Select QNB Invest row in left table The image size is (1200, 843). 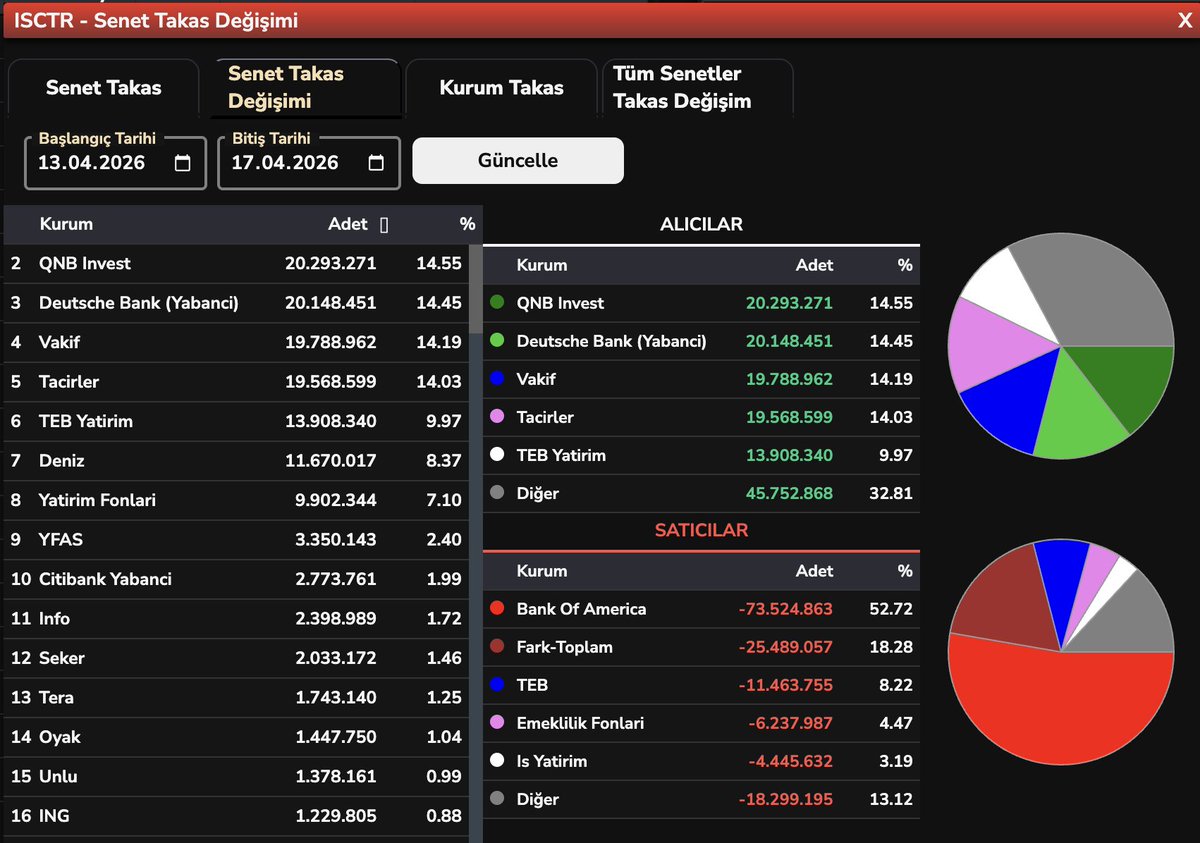[236, 264]
